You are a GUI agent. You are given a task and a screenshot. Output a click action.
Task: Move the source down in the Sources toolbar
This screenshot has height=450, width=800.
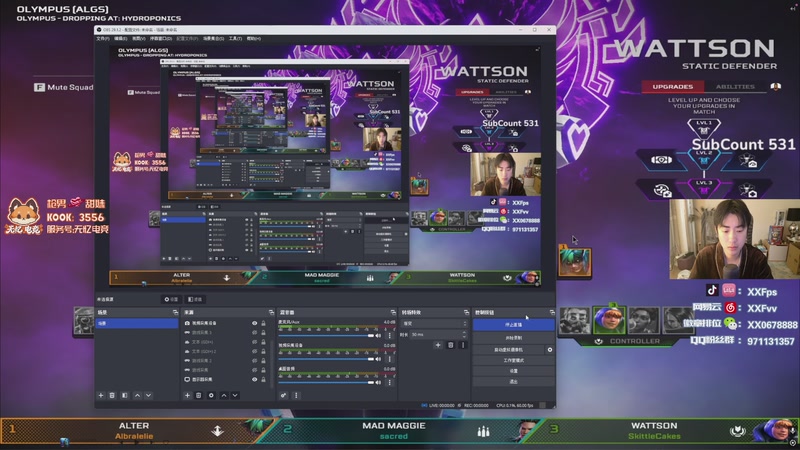click(x=235, y=395)
